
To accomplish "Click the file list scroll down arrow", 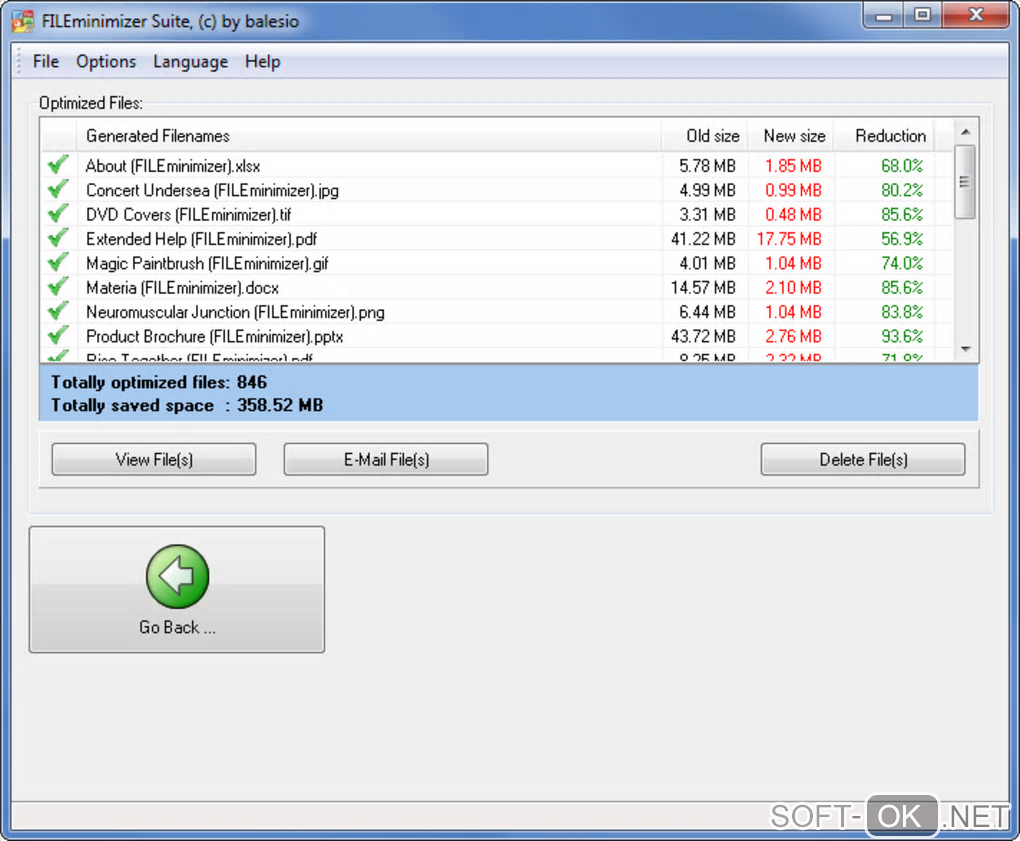I will click(966, 349).
